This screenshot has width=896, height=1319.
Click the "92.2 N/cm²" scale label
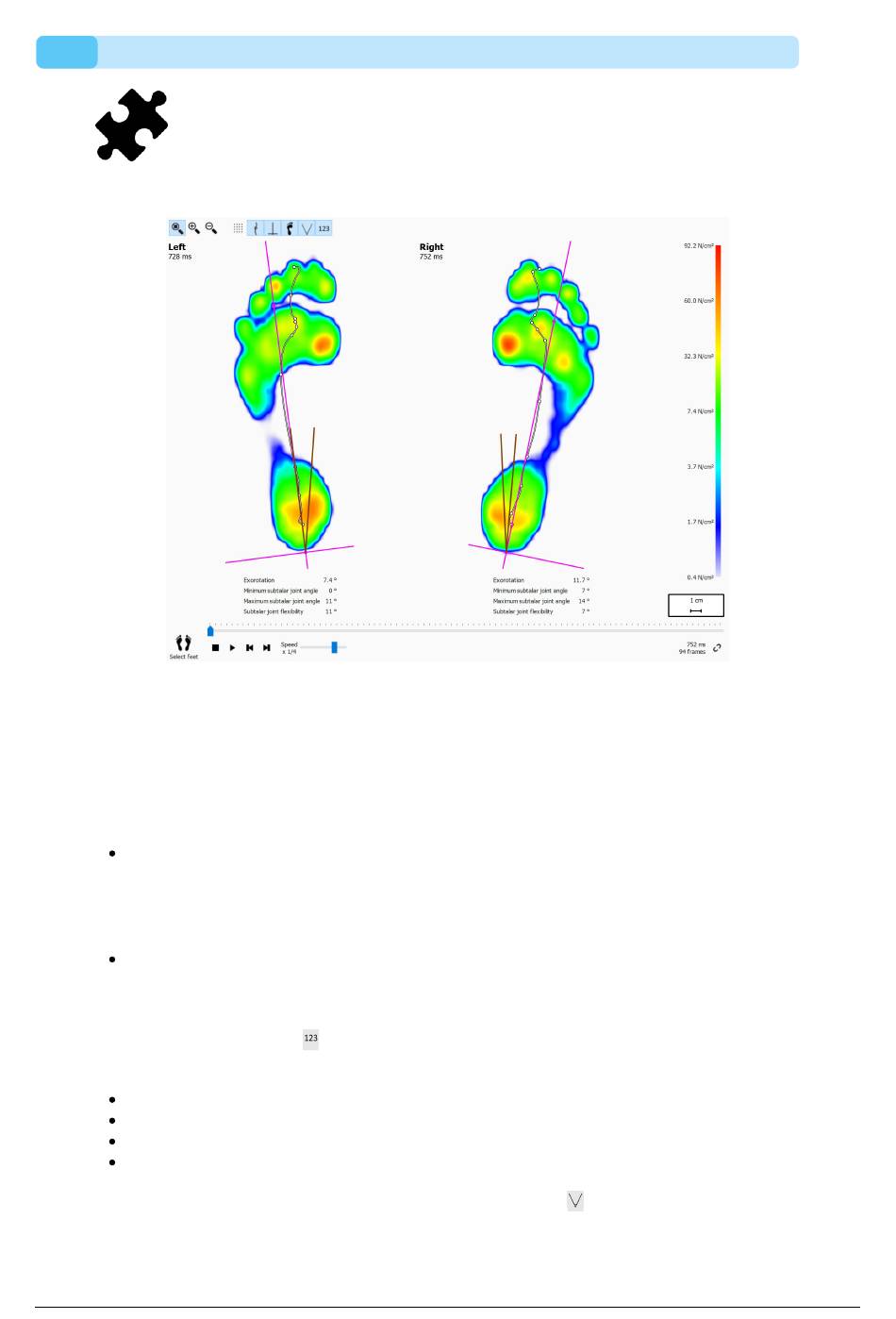point(698,246)
